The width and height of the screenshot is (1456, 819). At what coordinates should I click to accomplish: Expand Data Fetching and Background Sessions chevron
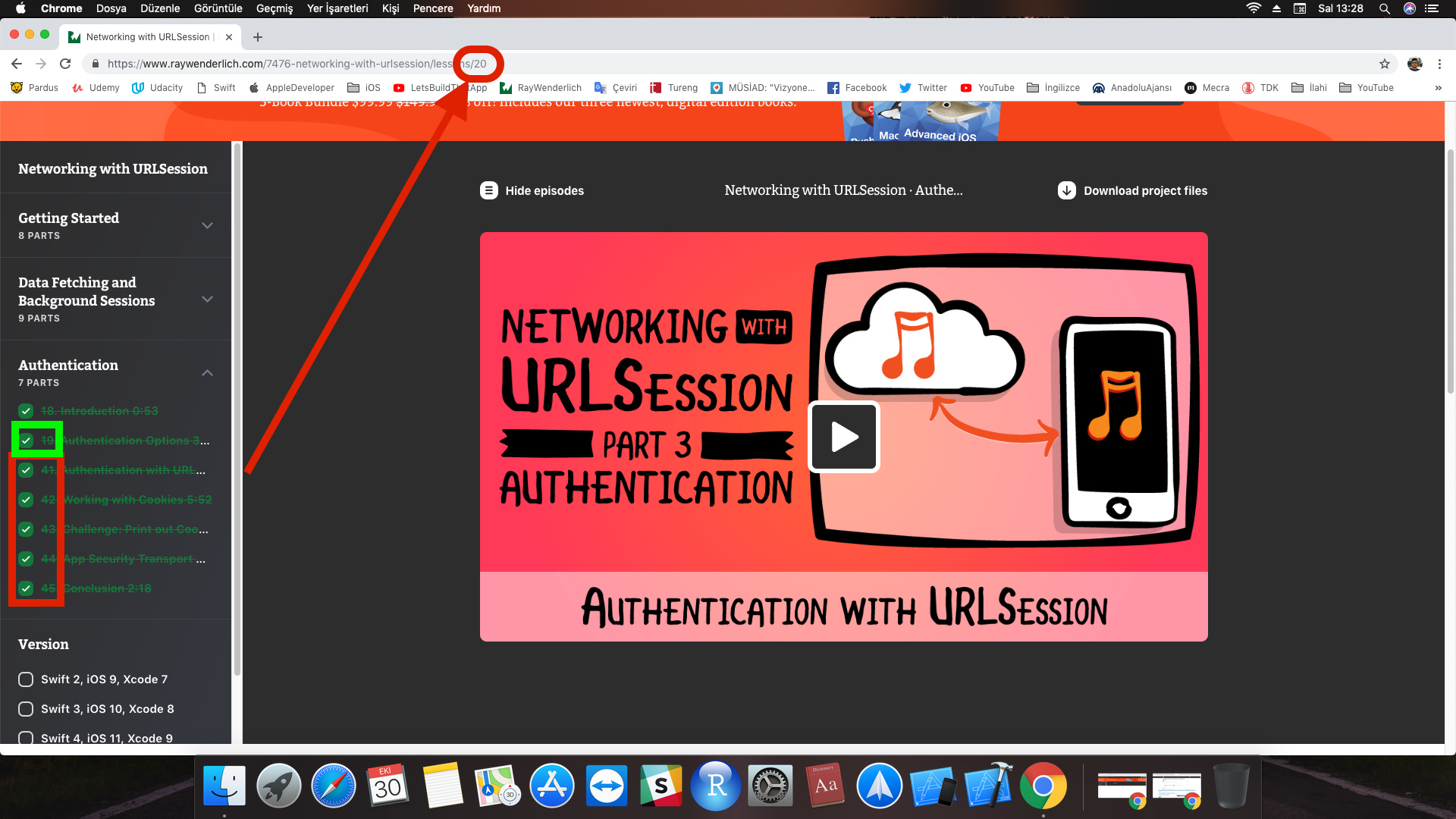pos(207,300)
